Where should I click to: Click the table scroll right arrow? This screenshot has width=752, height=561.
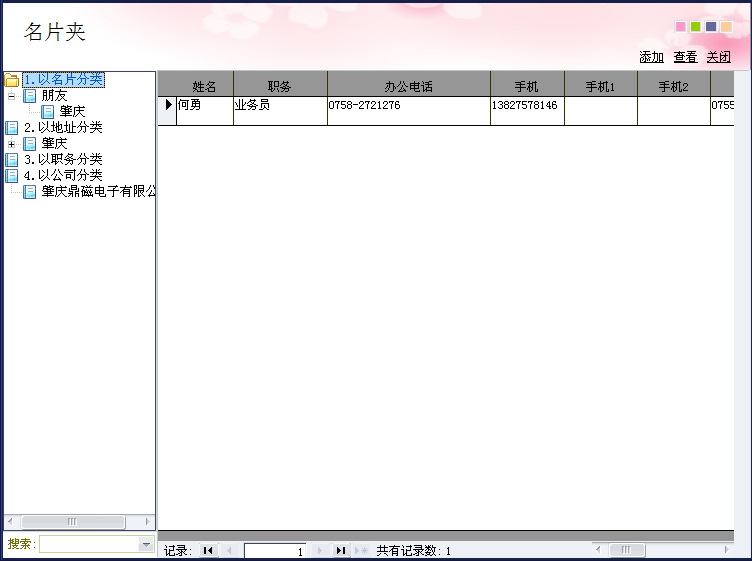point(727,549)
